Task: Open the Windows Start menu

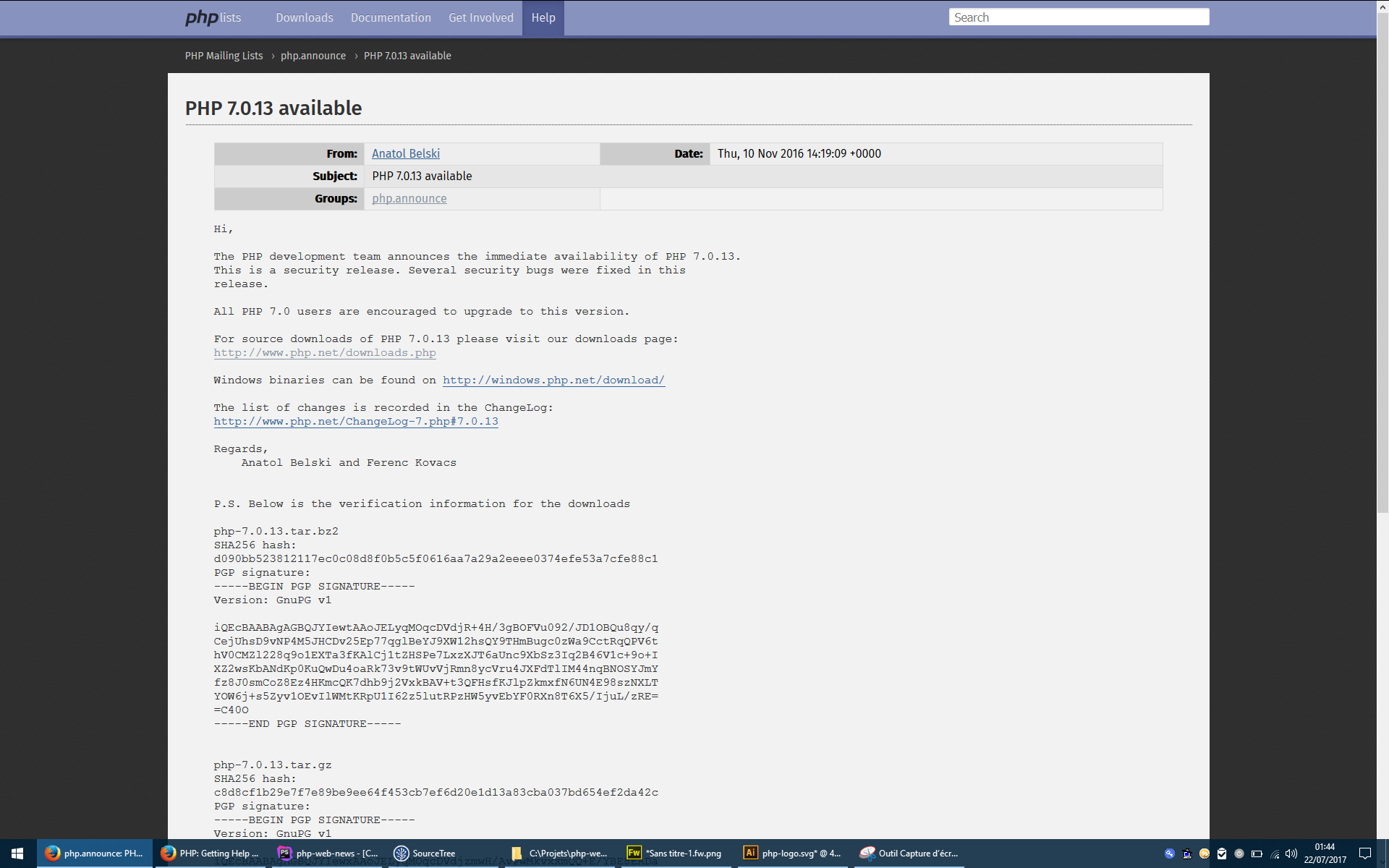Action: (17, 854)
